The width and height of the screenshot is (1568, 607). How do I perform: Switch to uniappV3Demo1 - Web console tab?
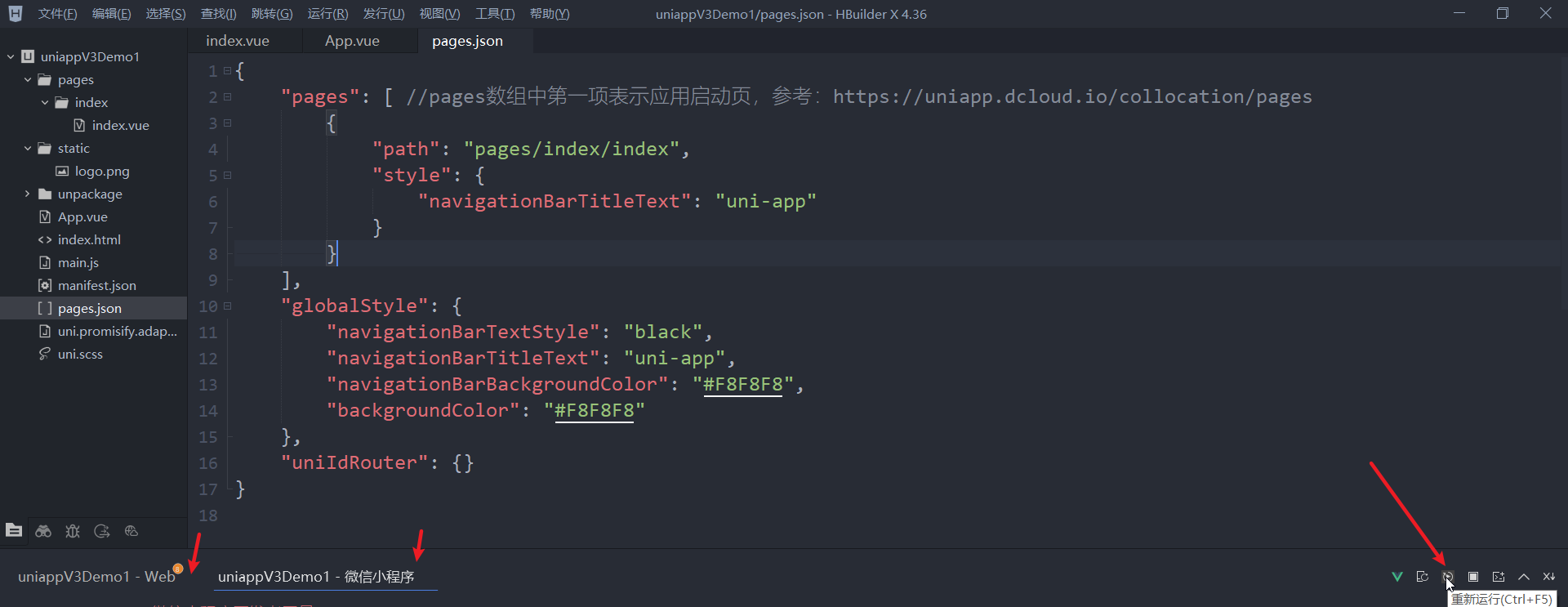(97, 576)
